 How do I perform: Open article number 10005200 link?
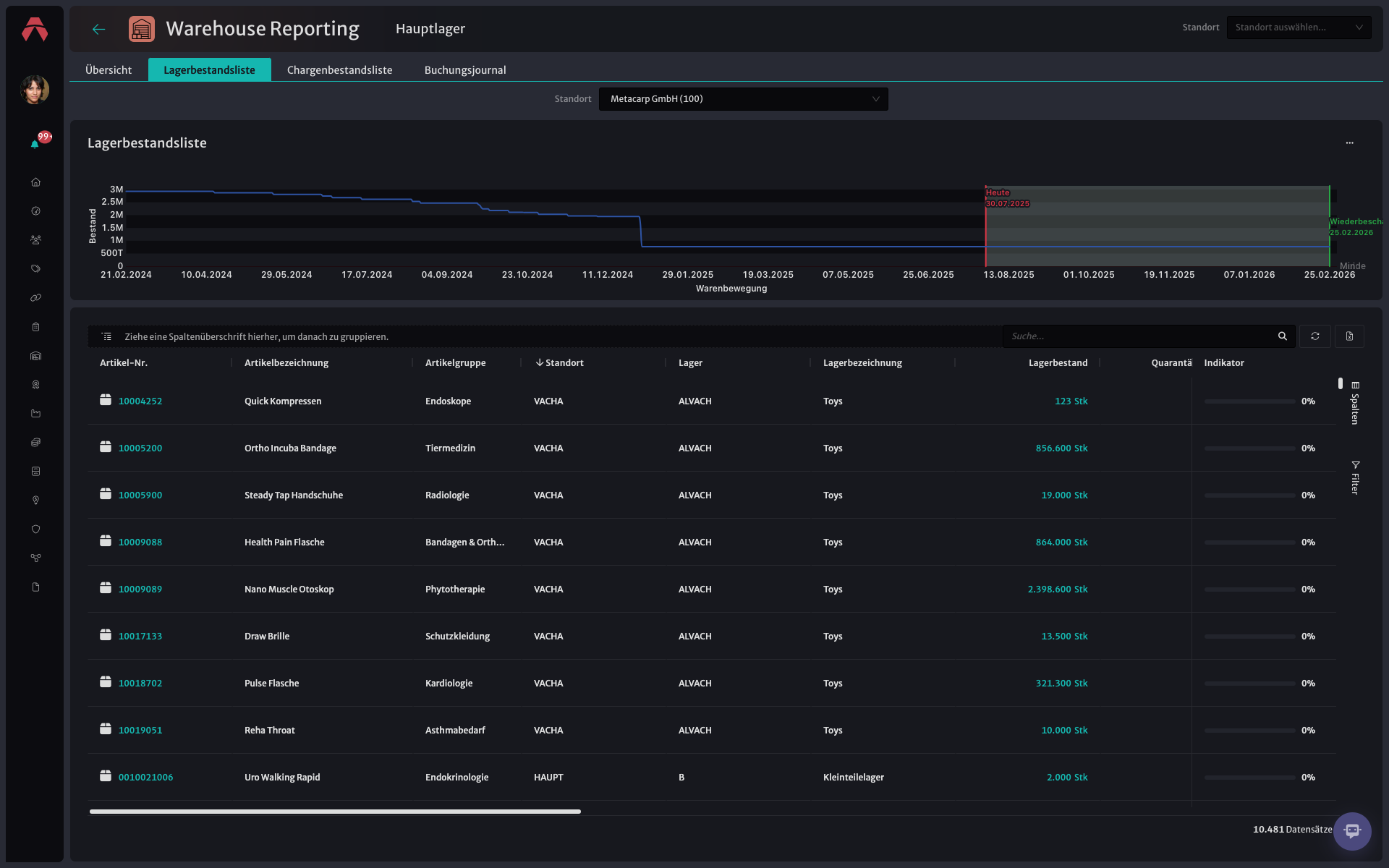tap(140, 448)
